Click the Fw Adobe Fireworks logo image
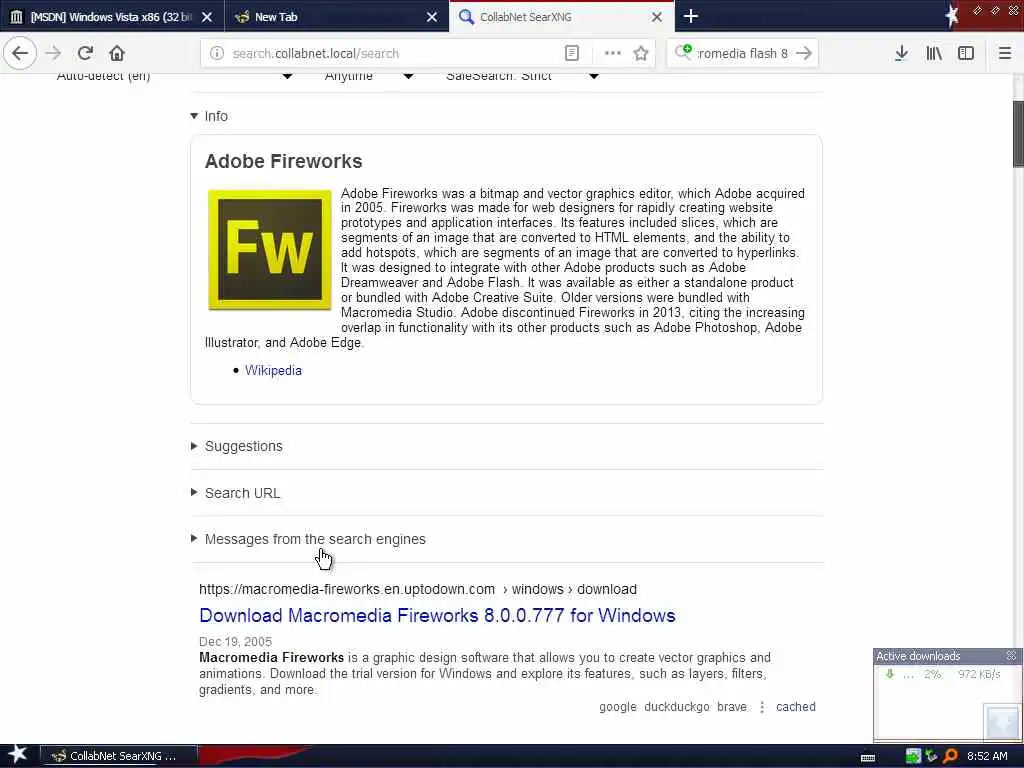This screenshot has width=1024, height=768. point(270,250)
